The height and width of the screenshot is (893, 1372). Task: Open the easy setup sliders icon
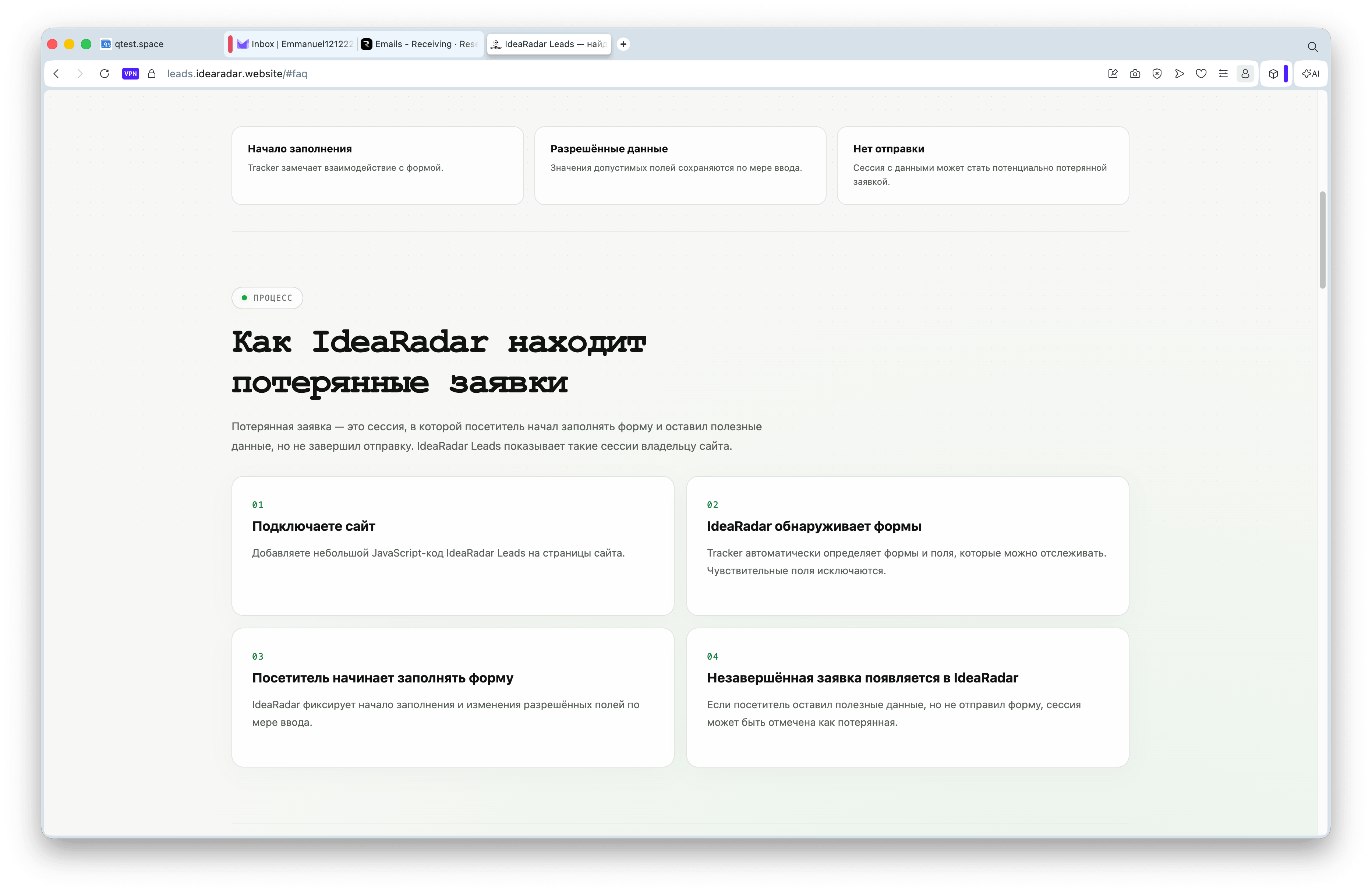[x=1223, y=74]
